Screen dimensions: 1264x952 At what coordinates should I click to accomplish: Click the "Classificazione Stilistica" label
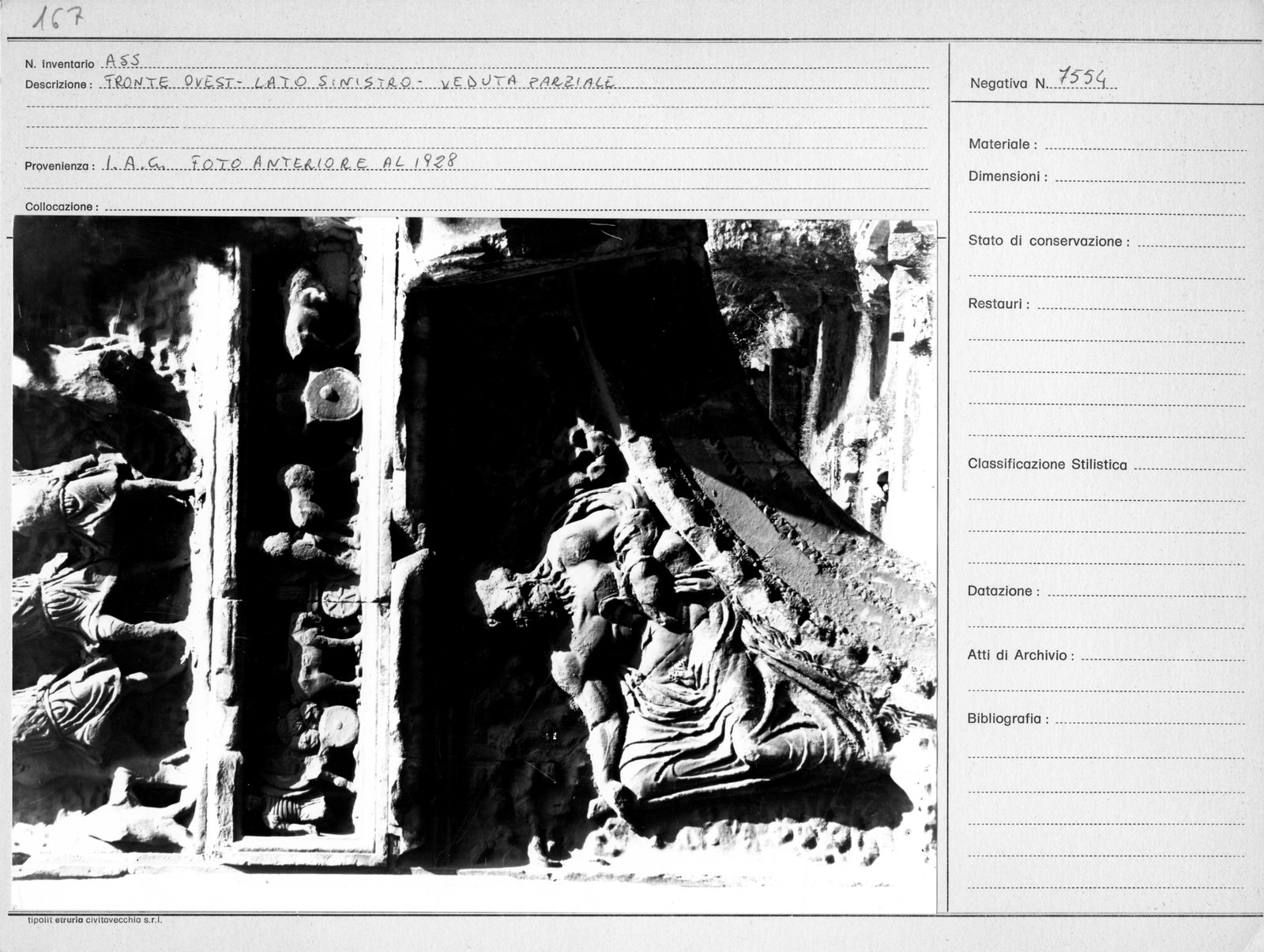1048,465
